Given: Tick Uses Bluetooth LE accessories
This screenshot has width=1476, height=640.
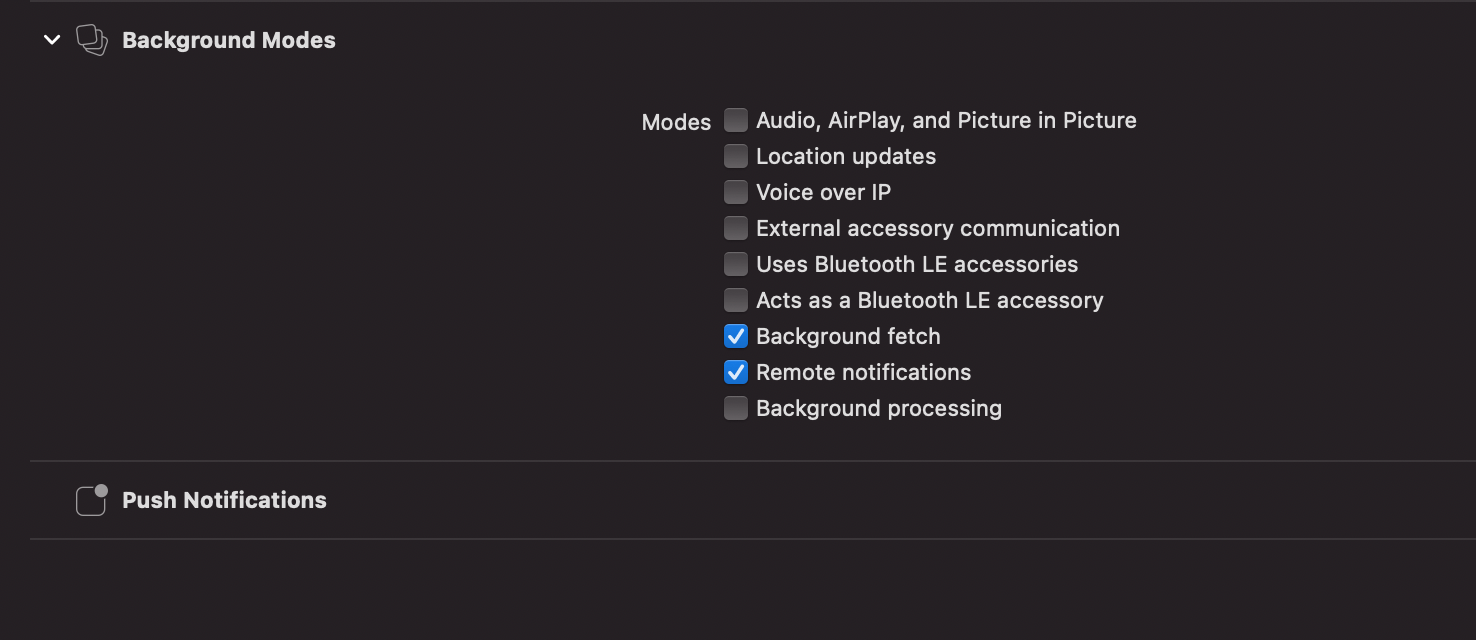Looking at the screenshot, I should pos(736,264).
